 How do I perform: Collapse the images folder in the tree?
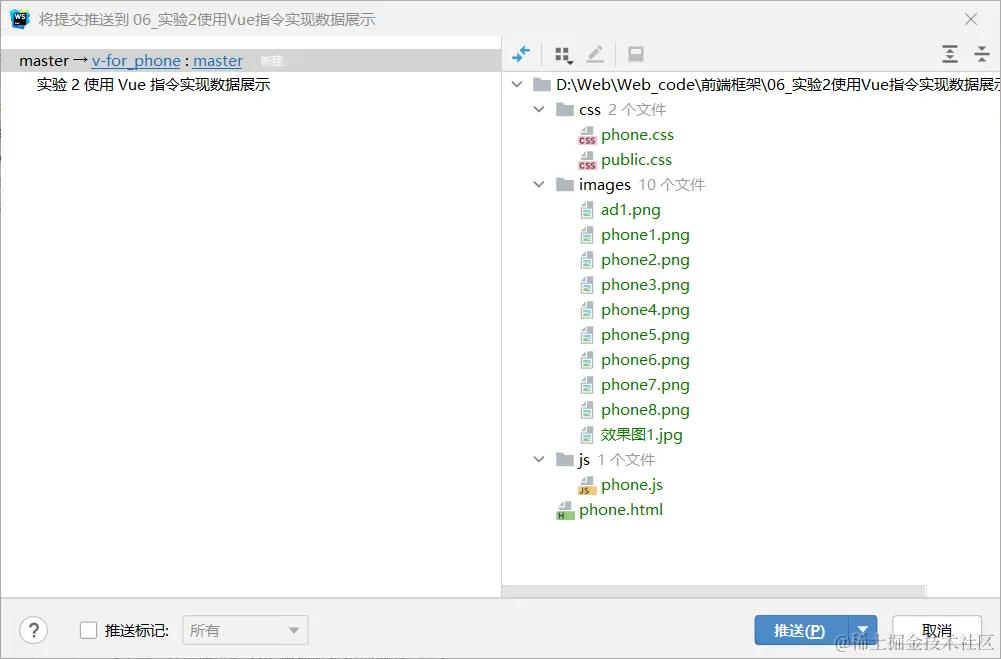point(539,184)
